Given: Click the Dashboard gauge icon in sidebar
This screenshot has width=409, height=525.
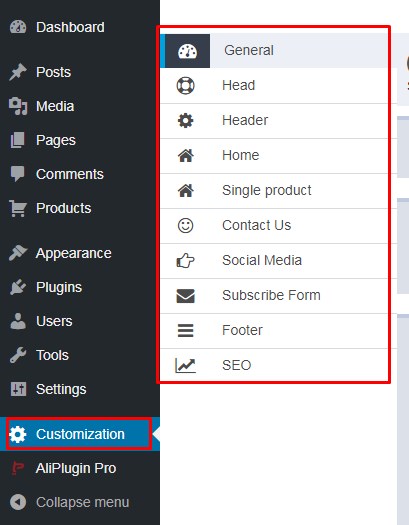Looking at the screenshot, I should pyautogui.click(x=18, y=27).
